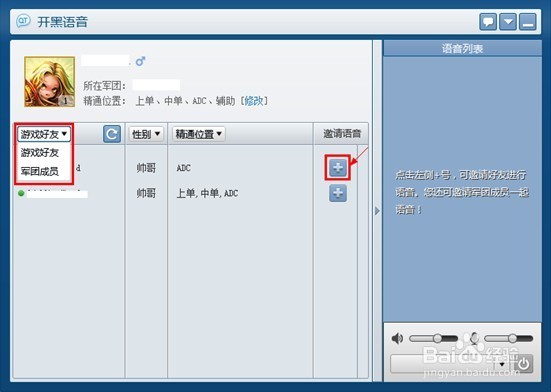The height and width of the screenshot is (392, 551).
Task: Click the male gender symbol icon
Action: (141, 61)
